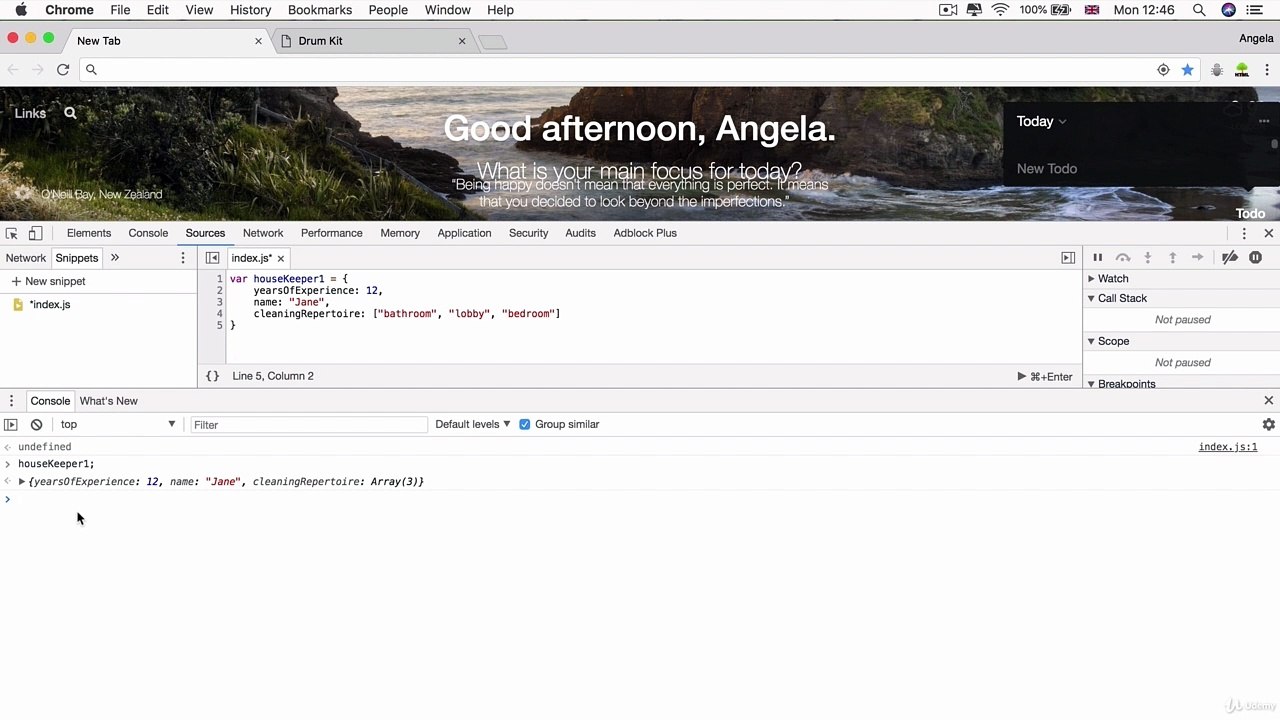Image resolution: width=1280 pixels, height=720 pixels.
Task: Toggle the device toolbar icon
Action: click(x=35, y=233)
